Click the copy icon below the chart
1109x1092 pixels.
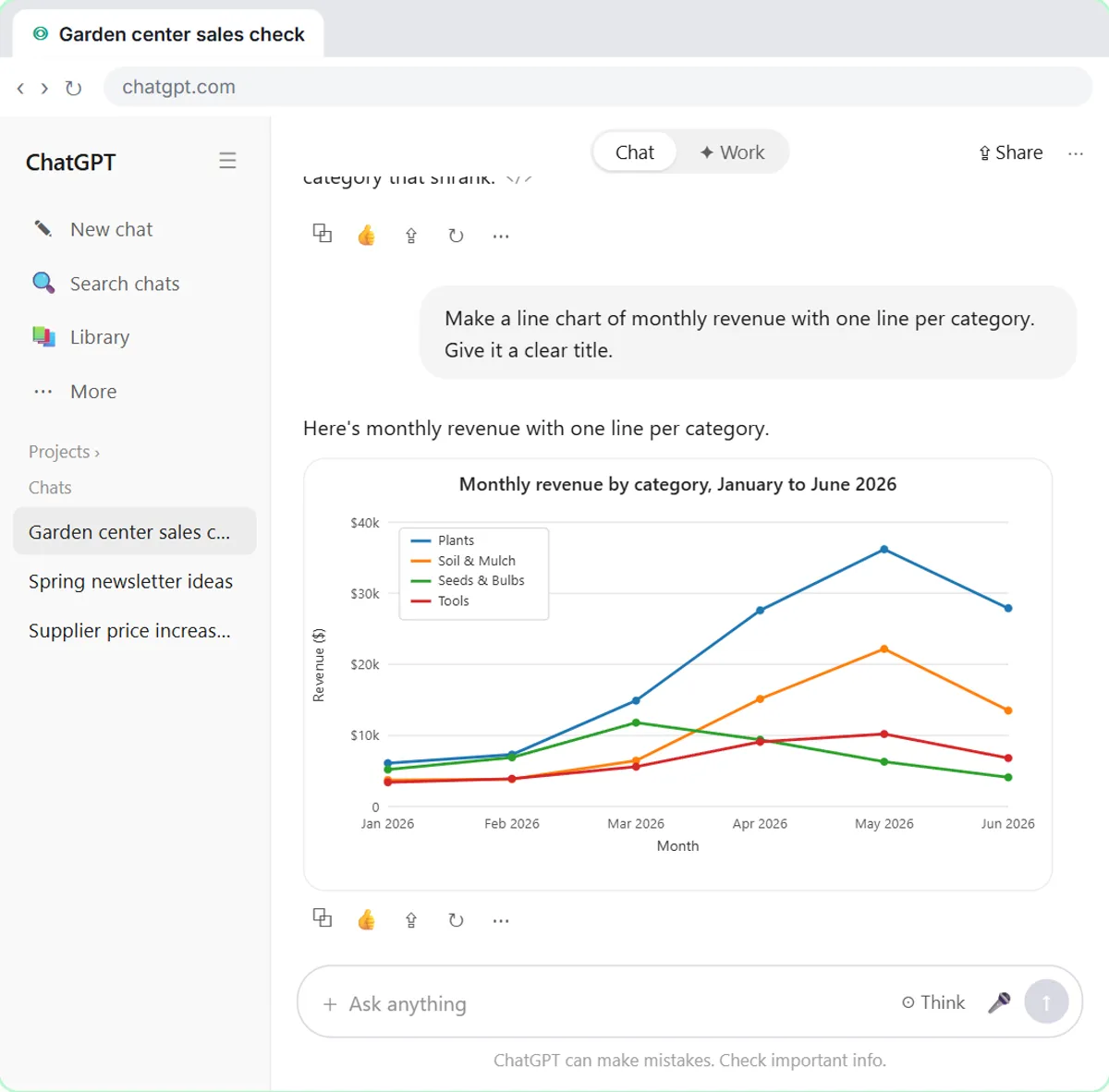[322, 918]
